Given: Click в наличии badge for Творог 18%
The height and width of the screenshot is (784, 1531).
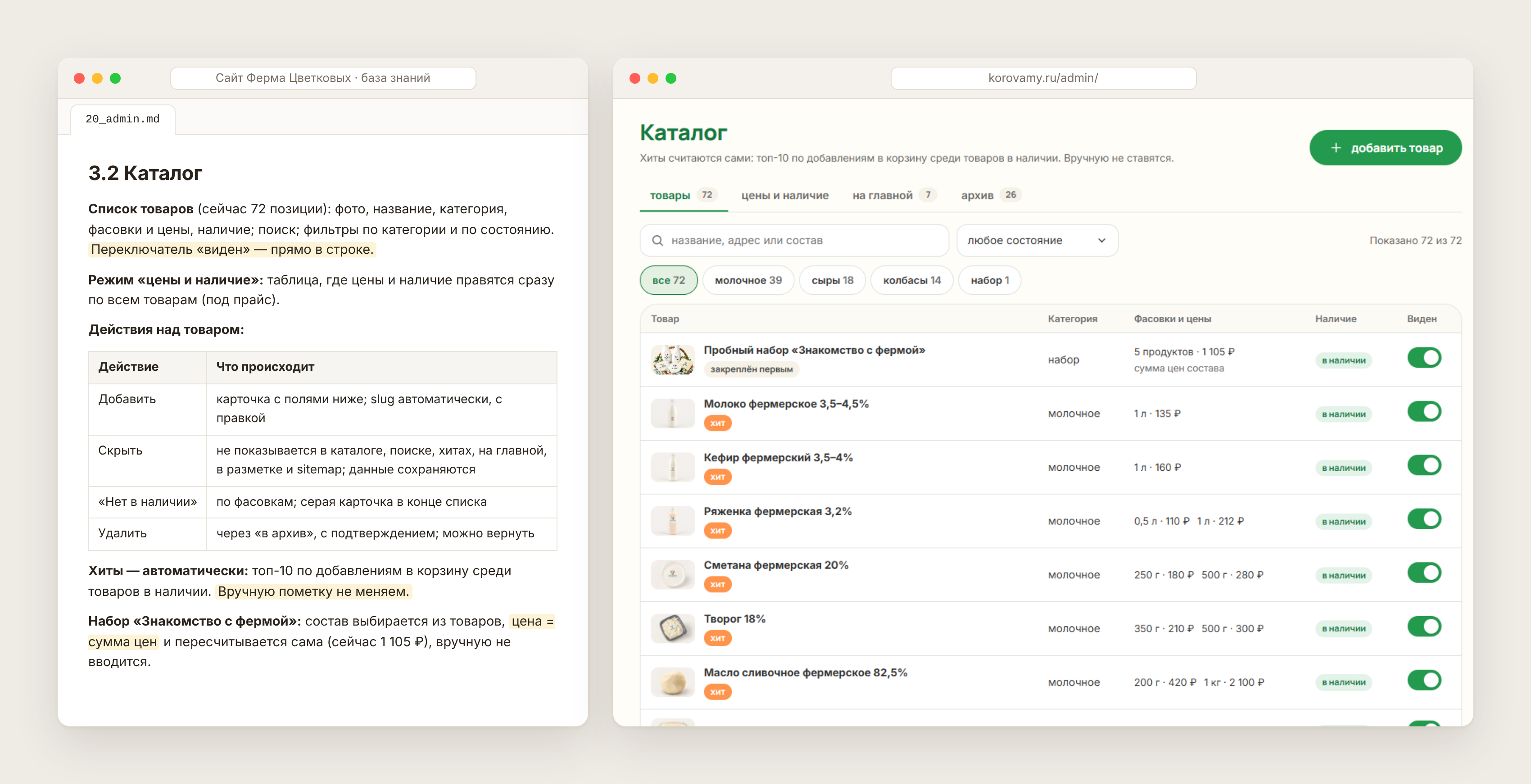Looking at the screenshot, I should (1343, 628).
